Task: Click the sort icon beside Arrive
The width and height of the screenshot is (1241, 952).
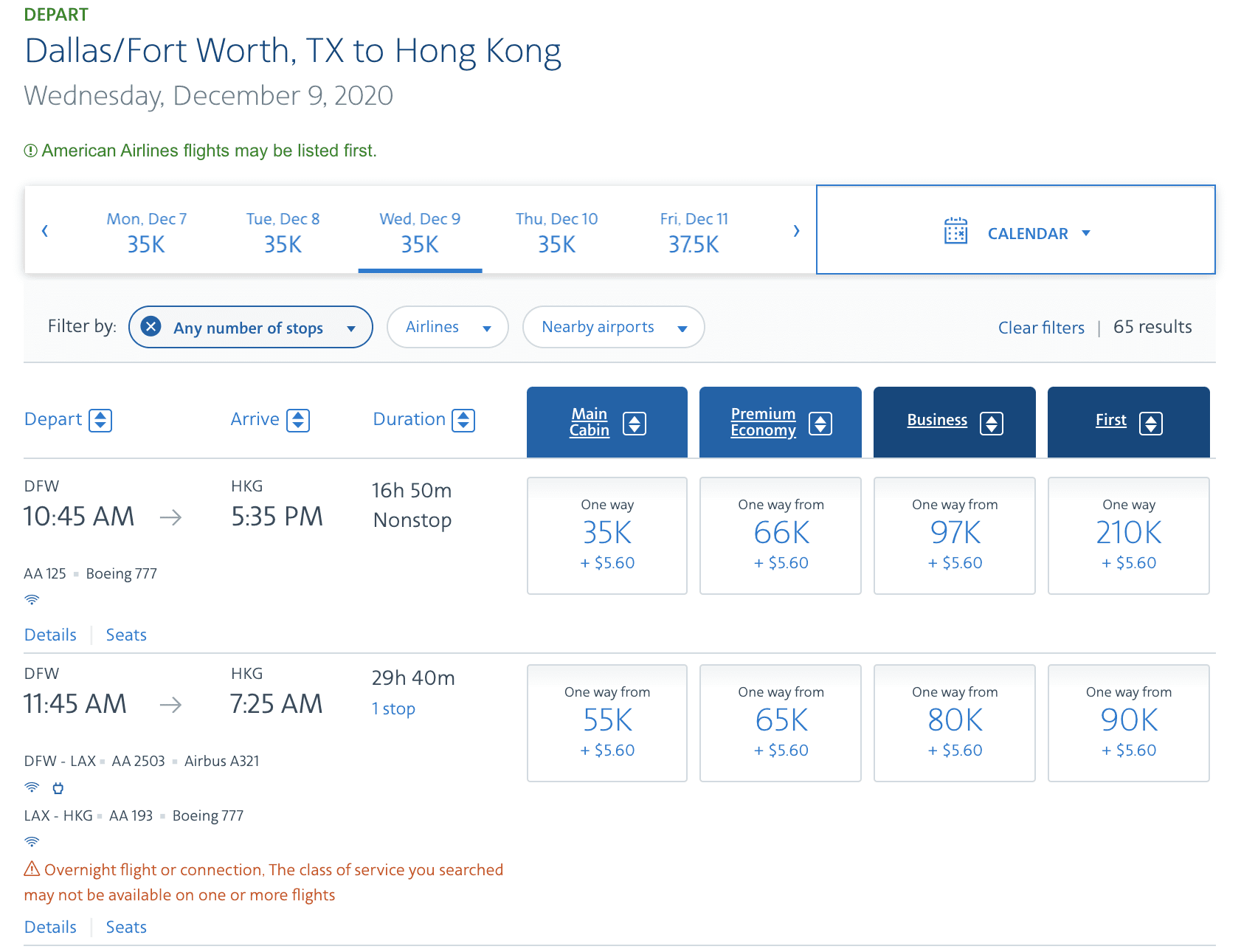Action: pos(298,420)
